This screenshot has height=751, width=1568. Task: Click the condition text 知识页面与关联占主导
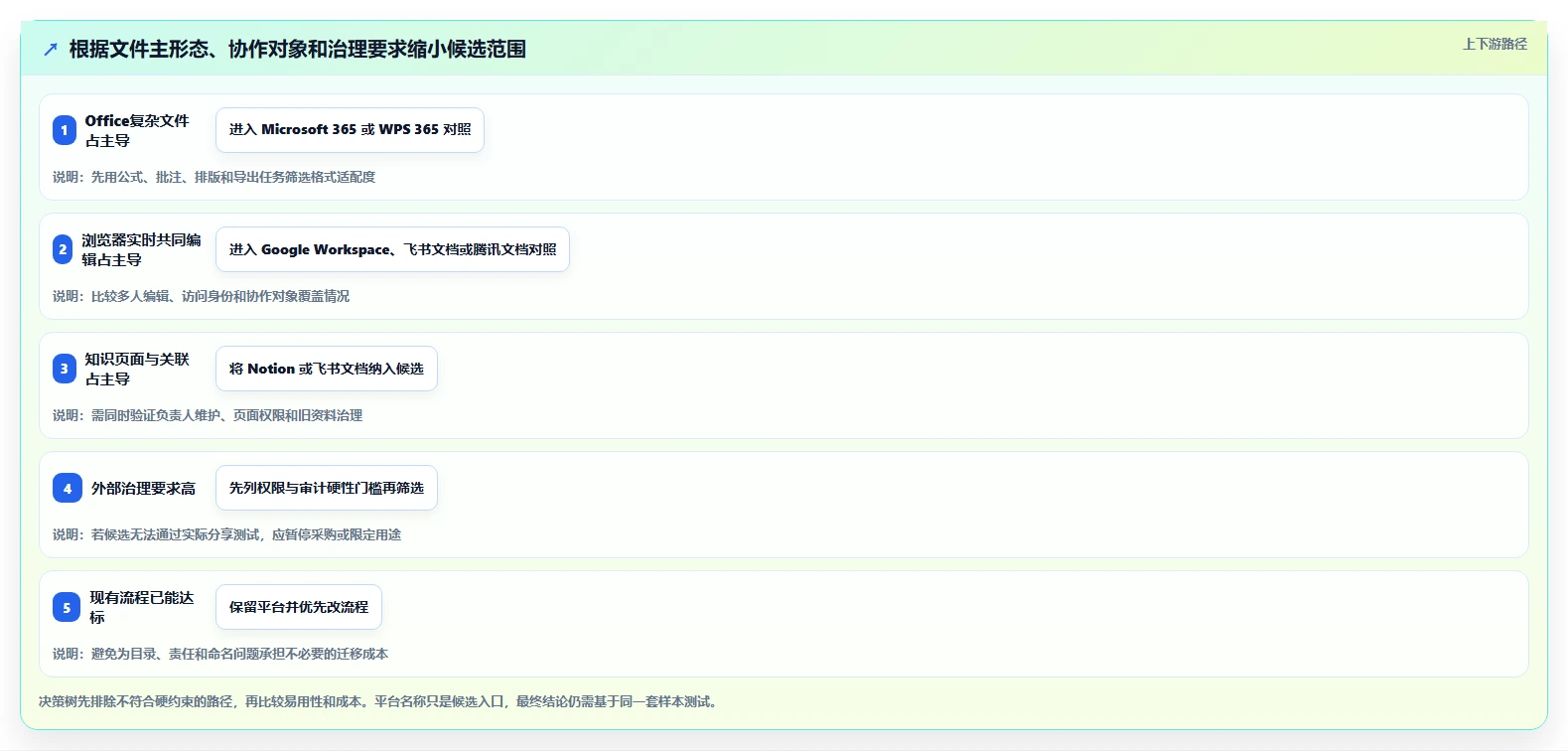pyautogui.click(x=137, y=369)
